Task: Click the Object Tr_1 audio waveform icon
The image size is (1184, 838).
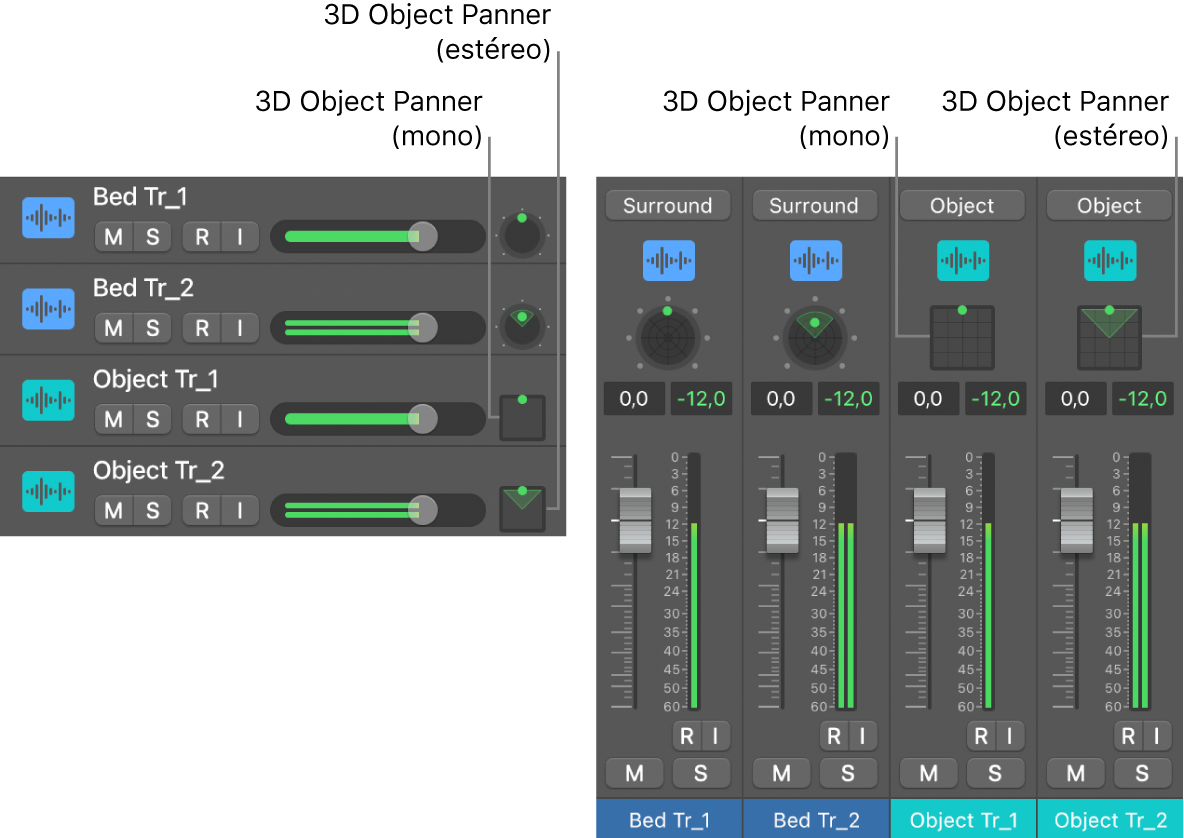Action: pos(47,399)
